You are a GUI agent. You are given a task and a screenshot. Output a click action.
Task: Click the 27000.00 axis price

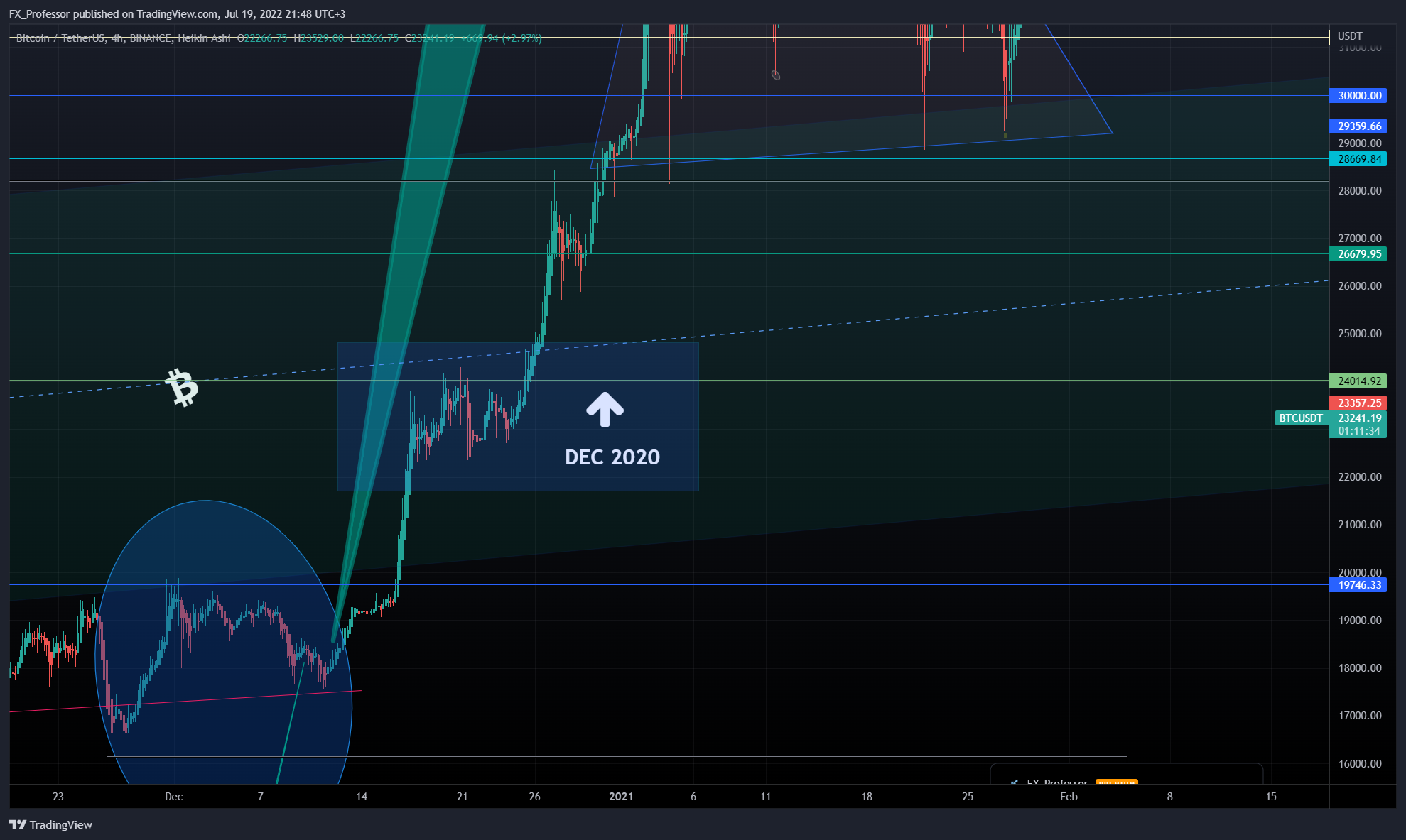point(1360,238)
